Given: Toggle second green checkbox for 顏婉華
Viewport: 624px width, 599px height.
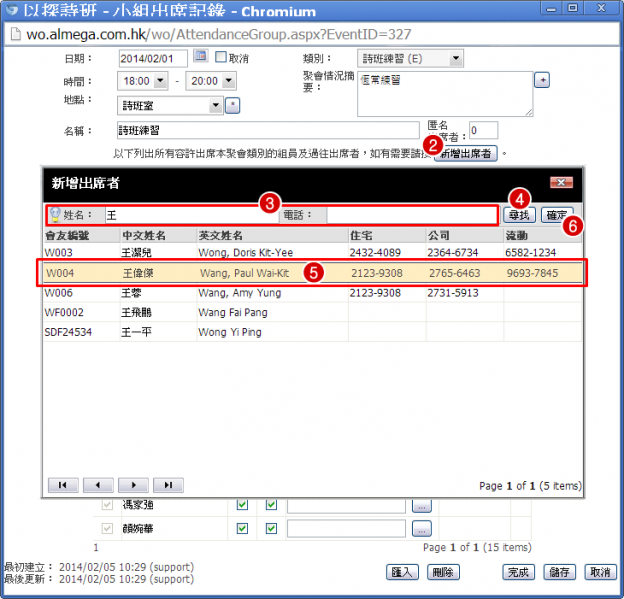Looking at the screenshot, I should [271, 529].
